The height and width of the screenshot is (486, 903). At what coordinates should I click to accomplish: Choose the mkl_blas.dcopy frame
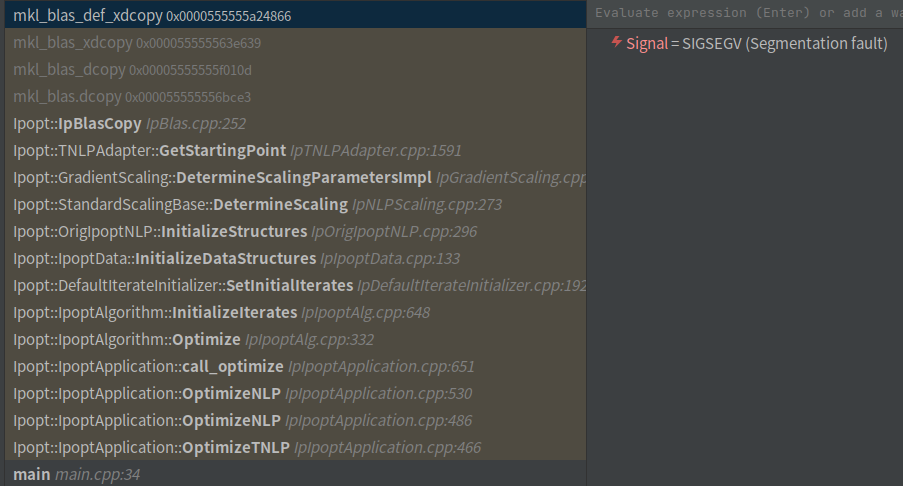pyautogui.click(x=132, y=97)
